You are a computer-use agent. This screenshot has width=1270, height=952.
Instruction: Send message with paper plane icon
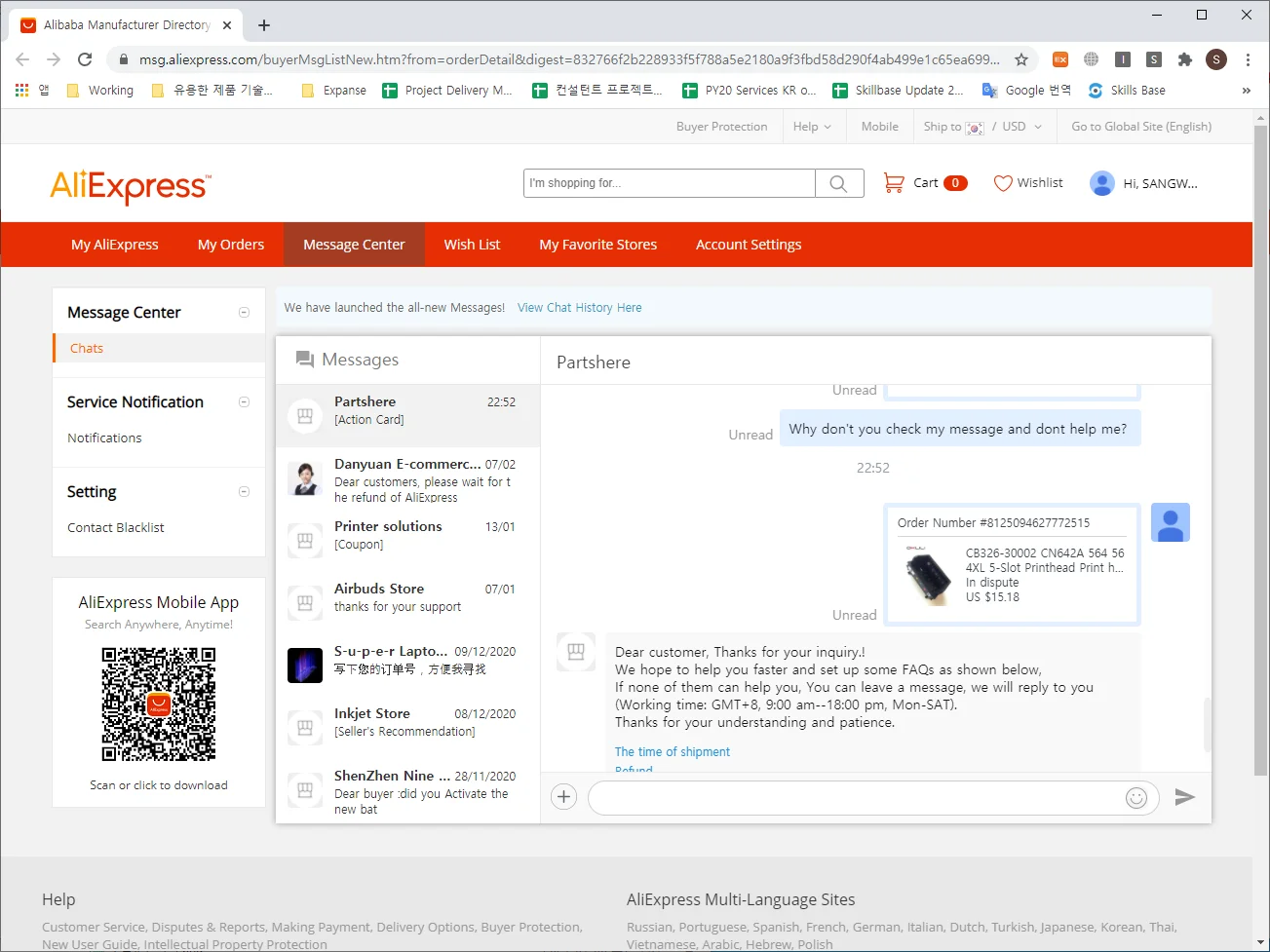pos(1184,797)
